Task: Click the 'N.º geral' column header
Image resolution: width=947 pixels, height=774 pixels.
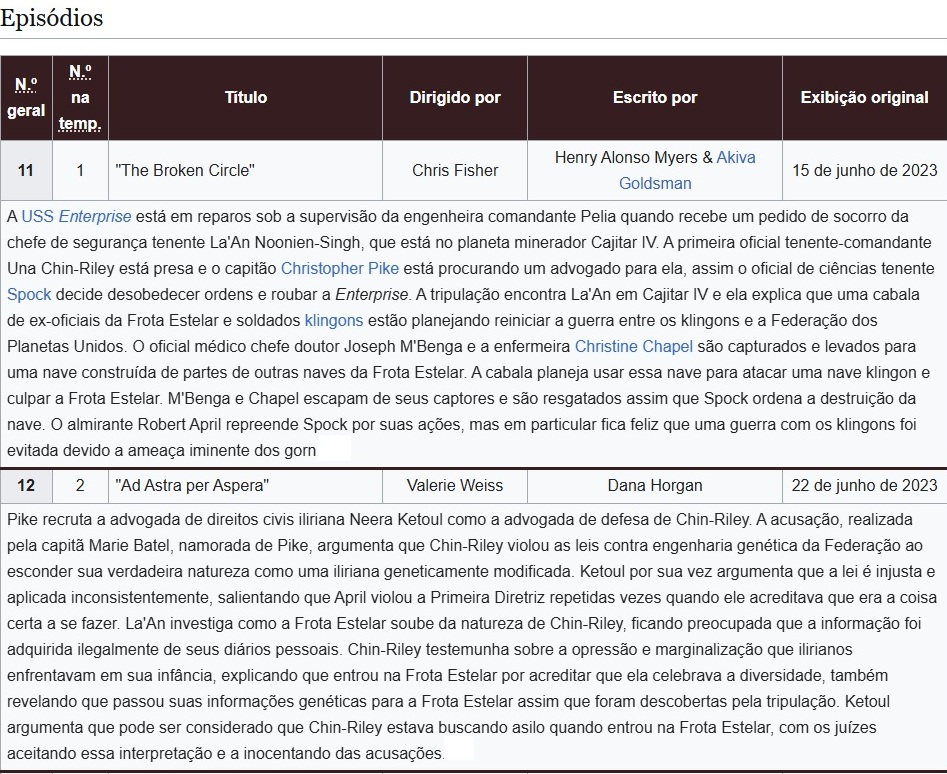Action: [x=26, y=97]
